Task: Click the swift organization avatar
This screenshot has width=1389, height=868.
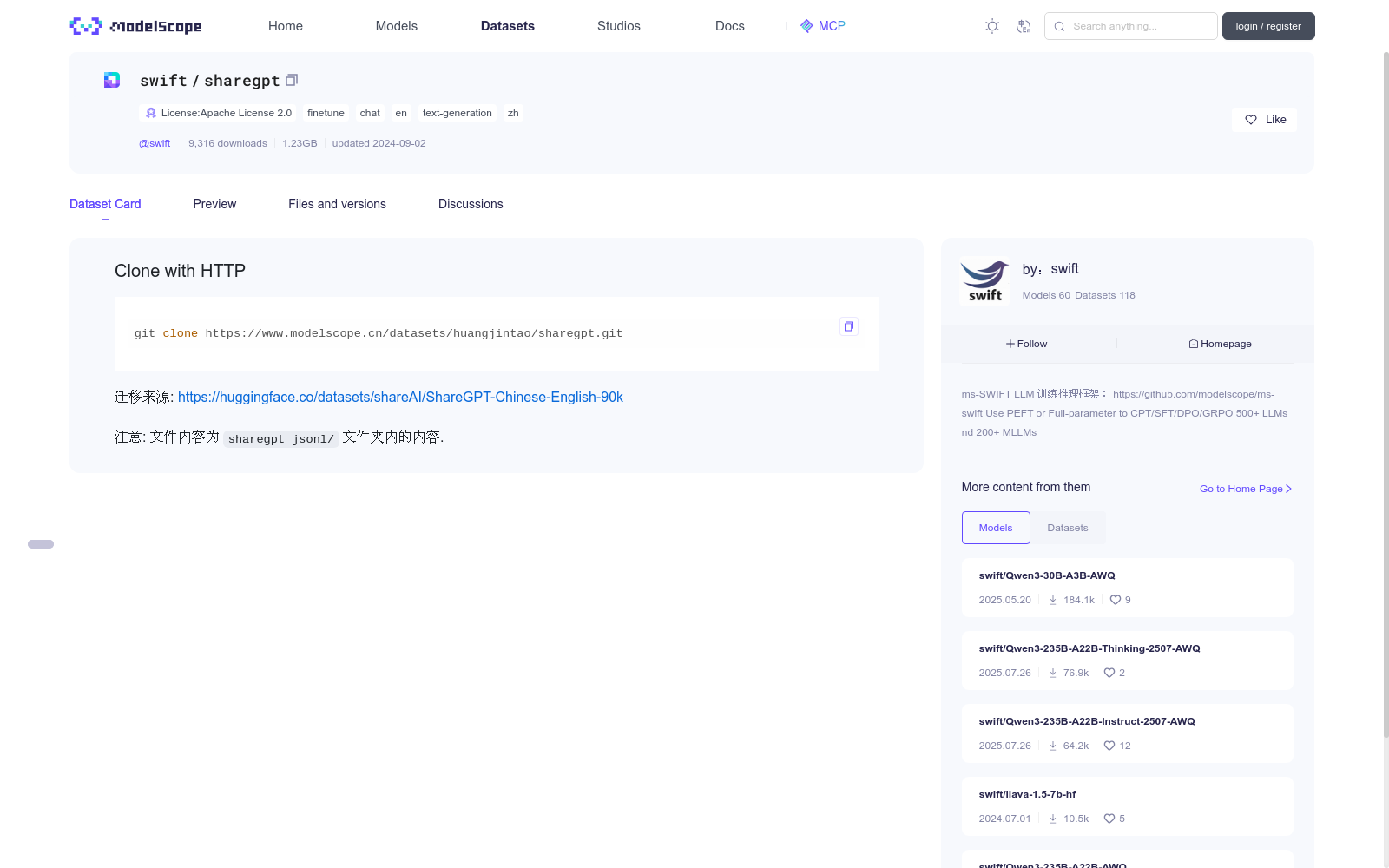Action: 985,281
